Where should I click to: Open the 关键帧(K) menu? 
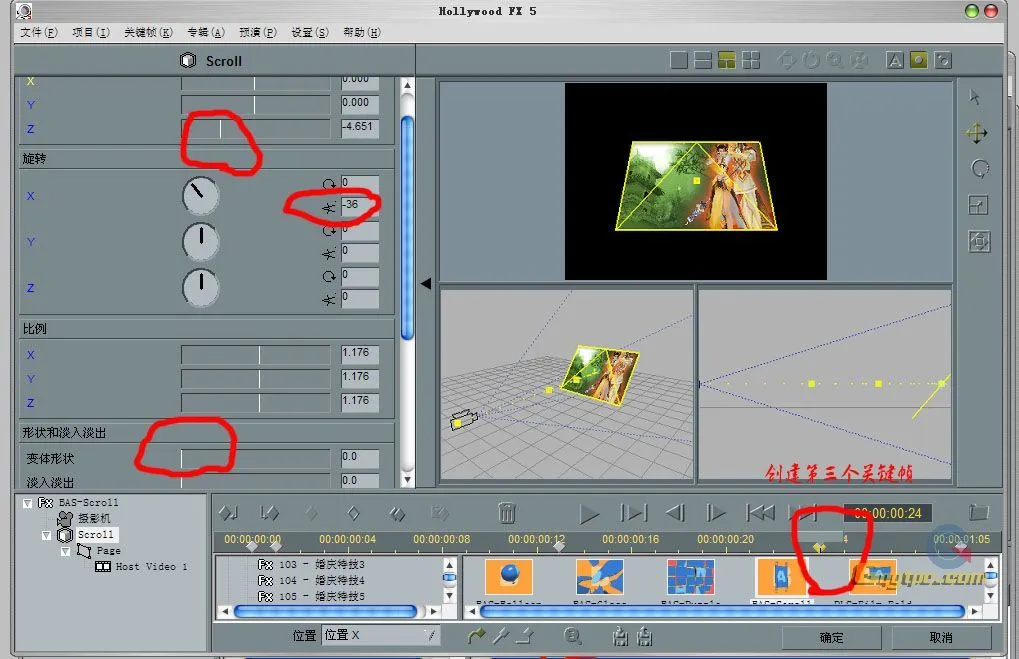coord(148,32)
